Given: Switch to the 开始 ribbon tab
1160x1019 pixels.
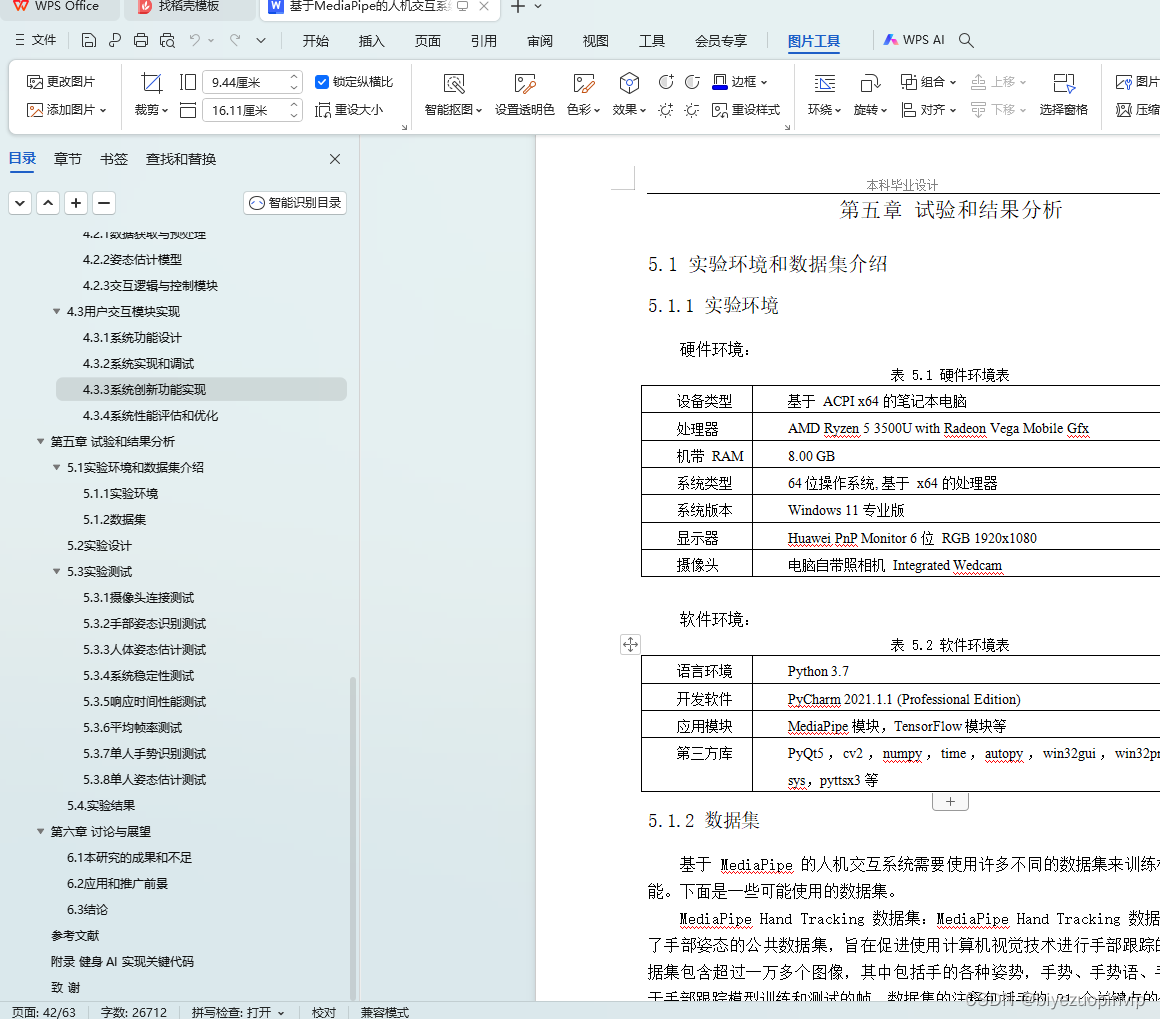Looking at the screenshot, I should point(316,41).
